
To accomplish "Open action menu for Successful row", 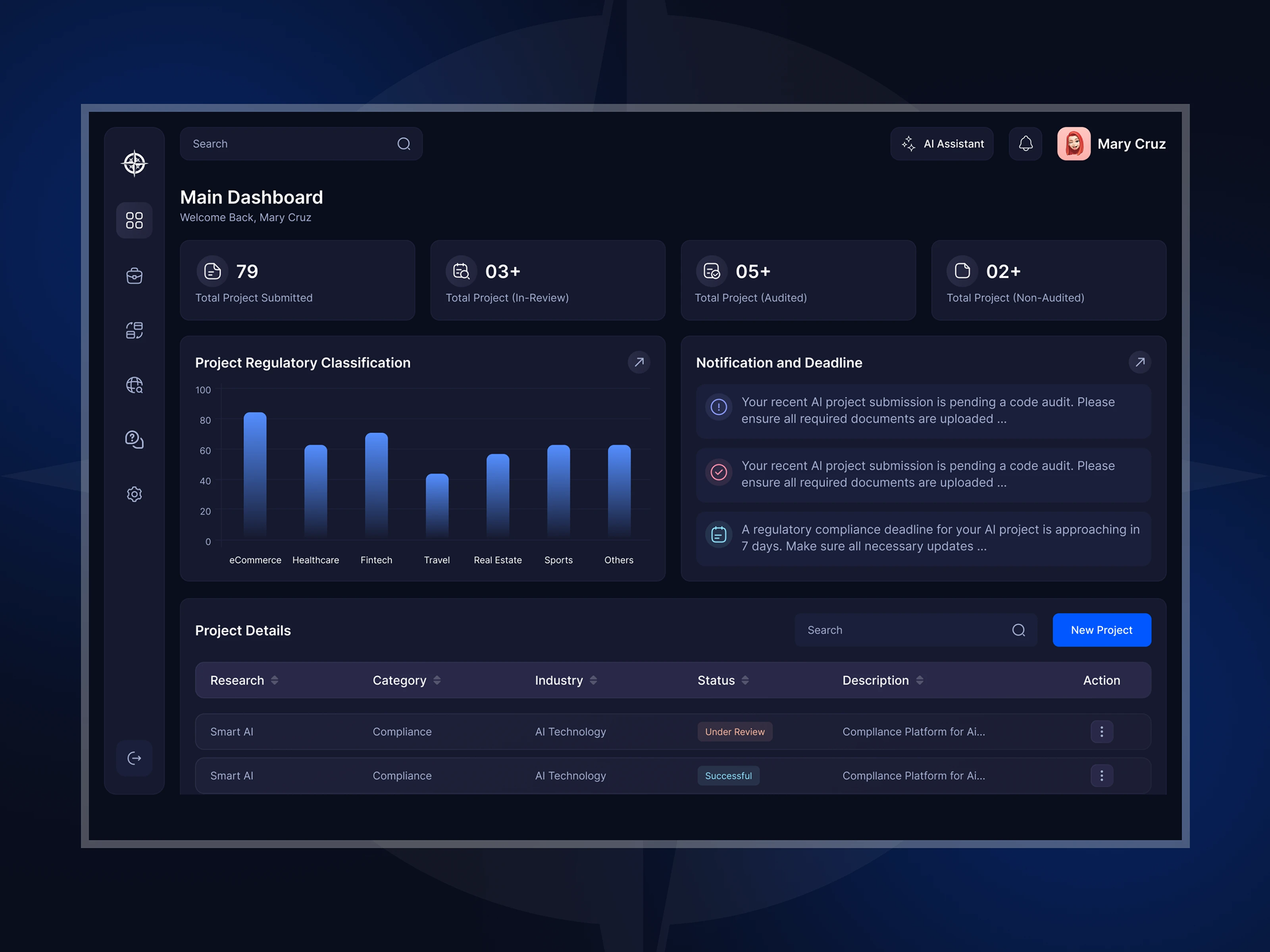I will click(1101, 775).
